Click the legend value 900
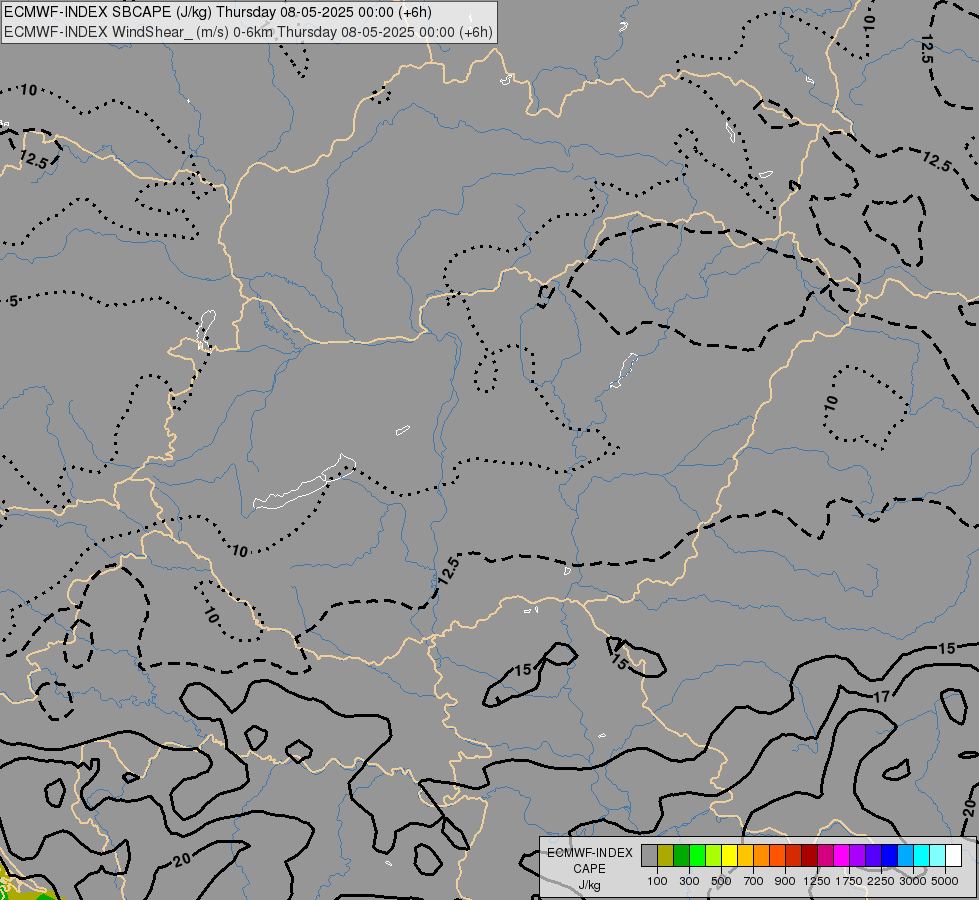 785,881
